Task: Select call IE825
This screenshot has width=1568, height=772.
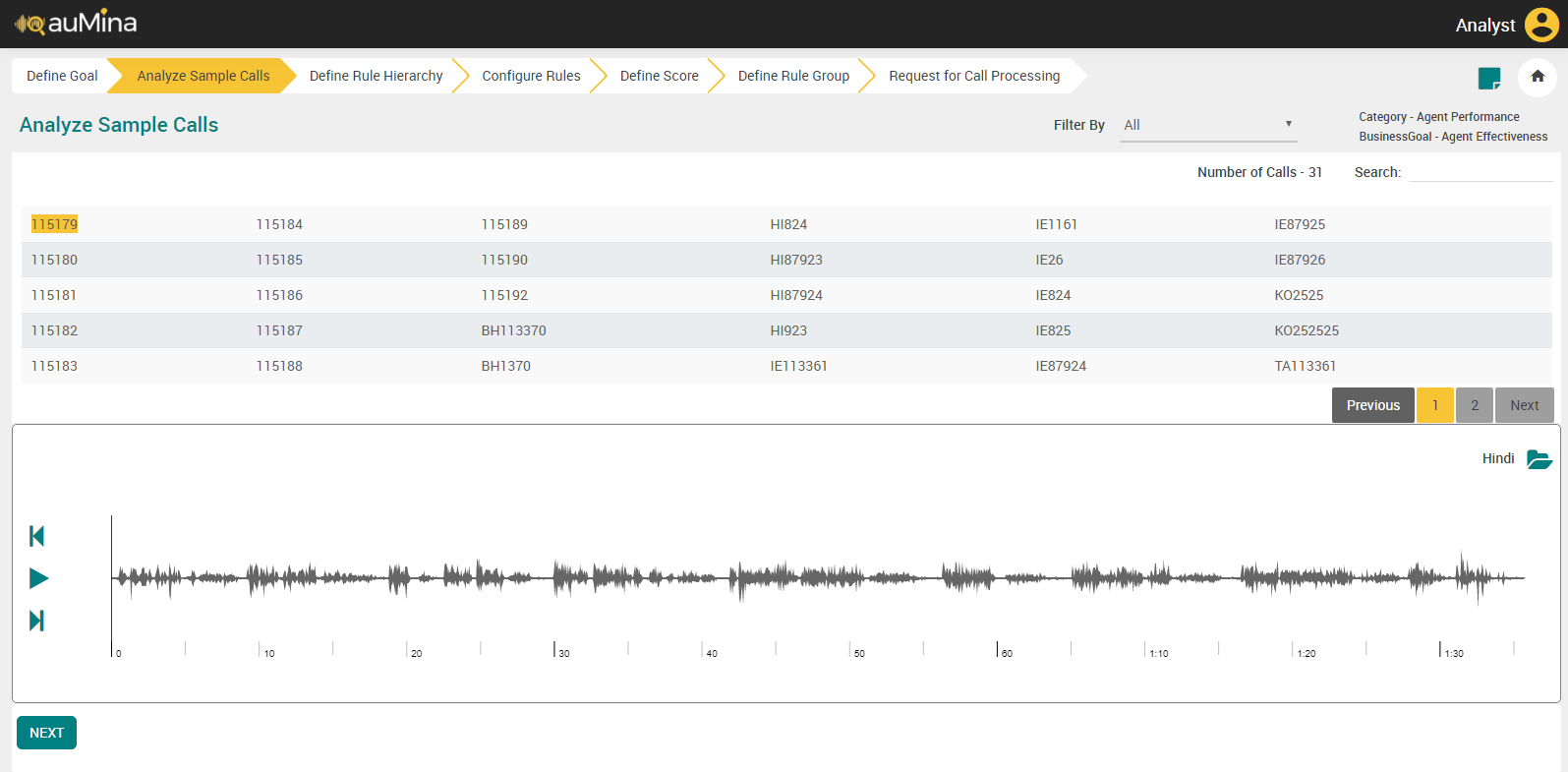Action: click(1053, 330)
